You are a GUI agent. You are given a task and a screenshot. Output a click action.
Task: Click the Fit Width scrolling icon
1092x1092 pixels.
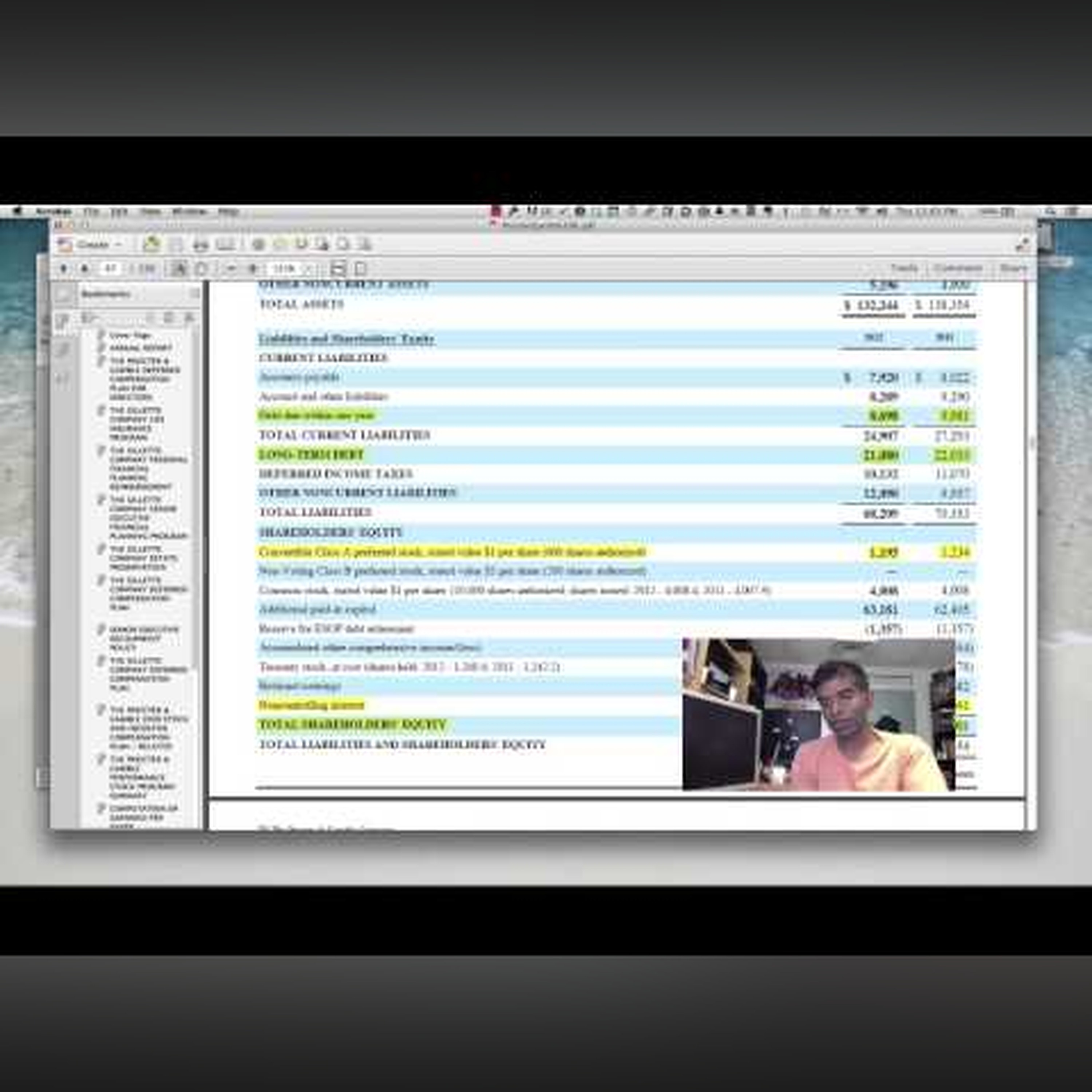coord(338,269)
